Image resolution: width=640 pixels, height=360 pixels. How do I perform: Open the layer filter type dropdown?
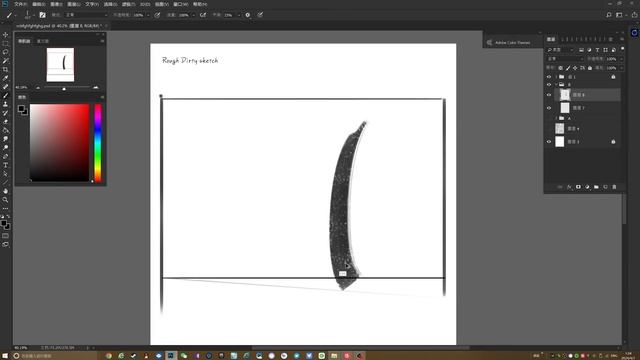click(560, 50)
